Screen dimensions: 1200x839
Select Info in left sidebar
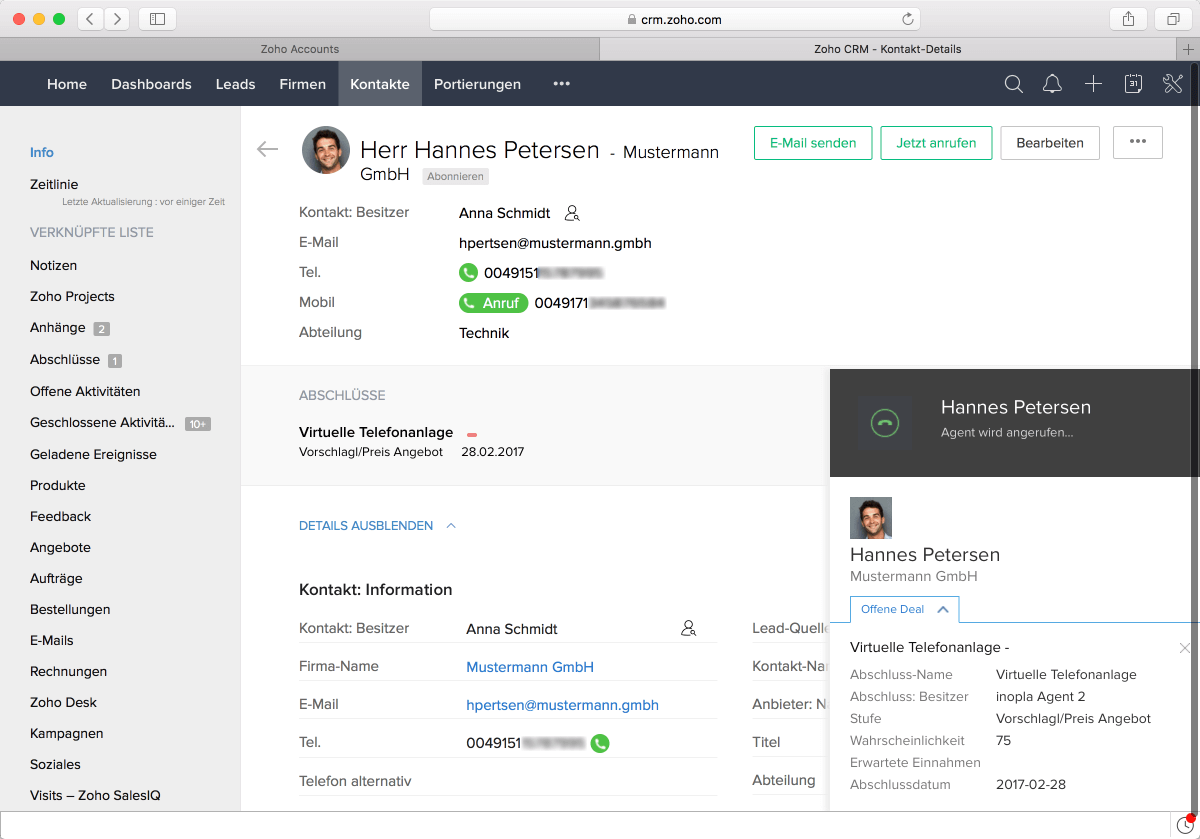coord(42,152)
